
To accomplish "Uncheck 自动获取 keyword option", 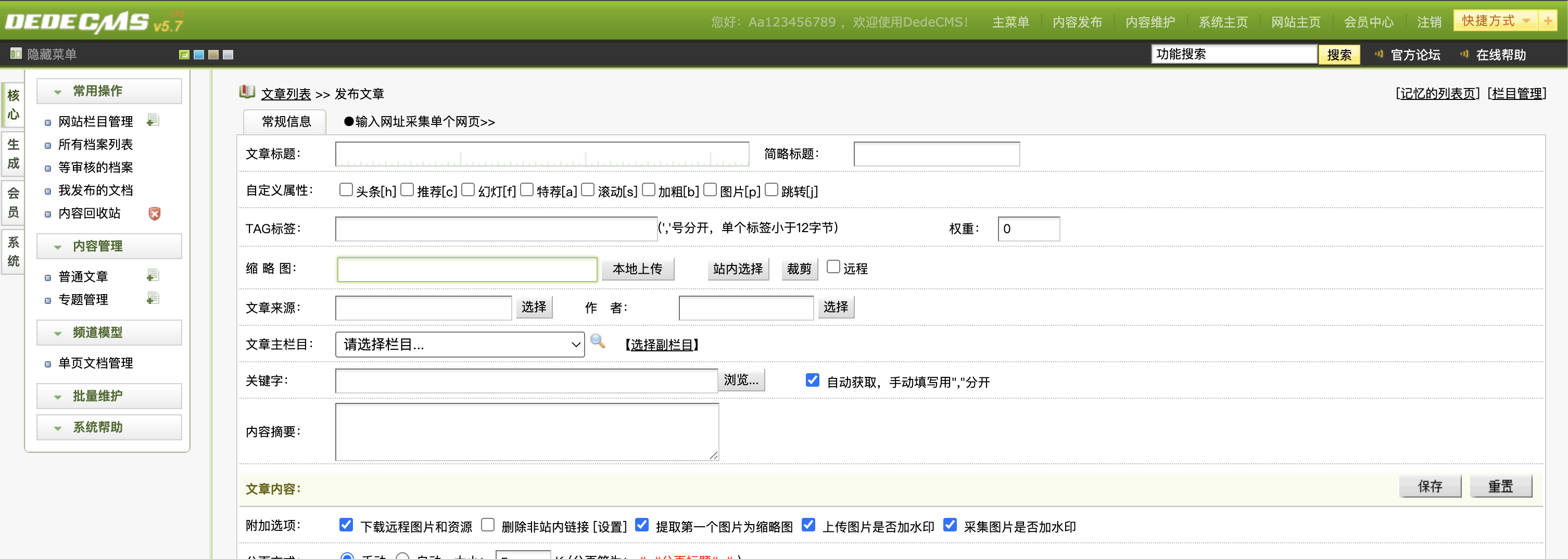I will point(812,381).
